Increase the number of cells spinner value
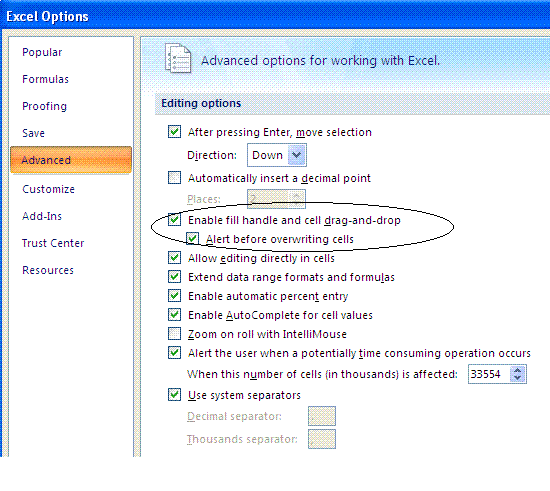The image size is (550, 491). coord(518,370)
